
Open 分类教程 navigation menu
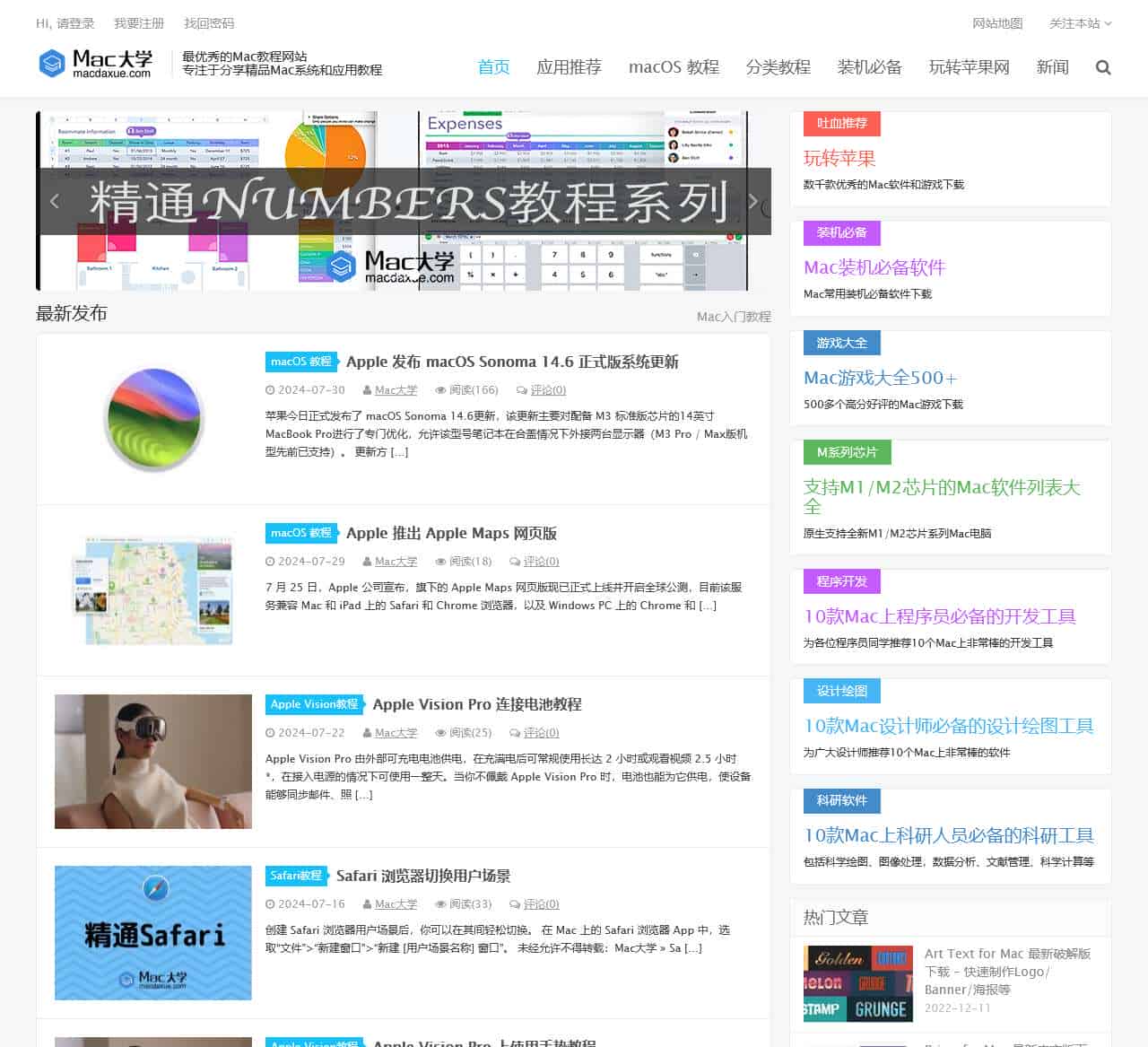point(778,67)
